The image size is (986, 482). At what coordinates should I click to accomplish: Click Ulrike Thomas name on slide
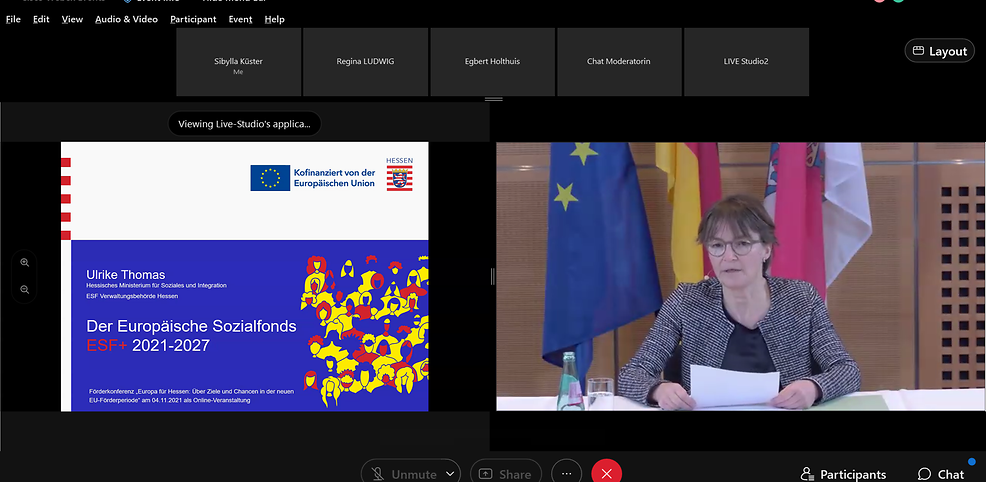(126, 275)
